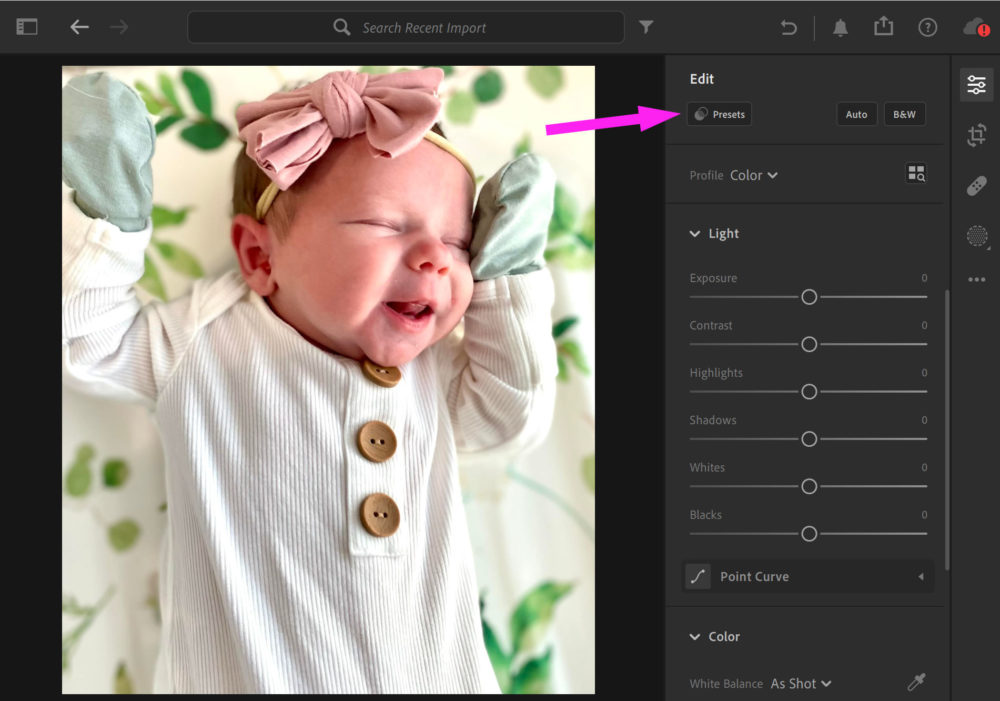The width and height of the screenshot is (1000, 701).
Task: Open the Presets button
Action: click(719, 114)
